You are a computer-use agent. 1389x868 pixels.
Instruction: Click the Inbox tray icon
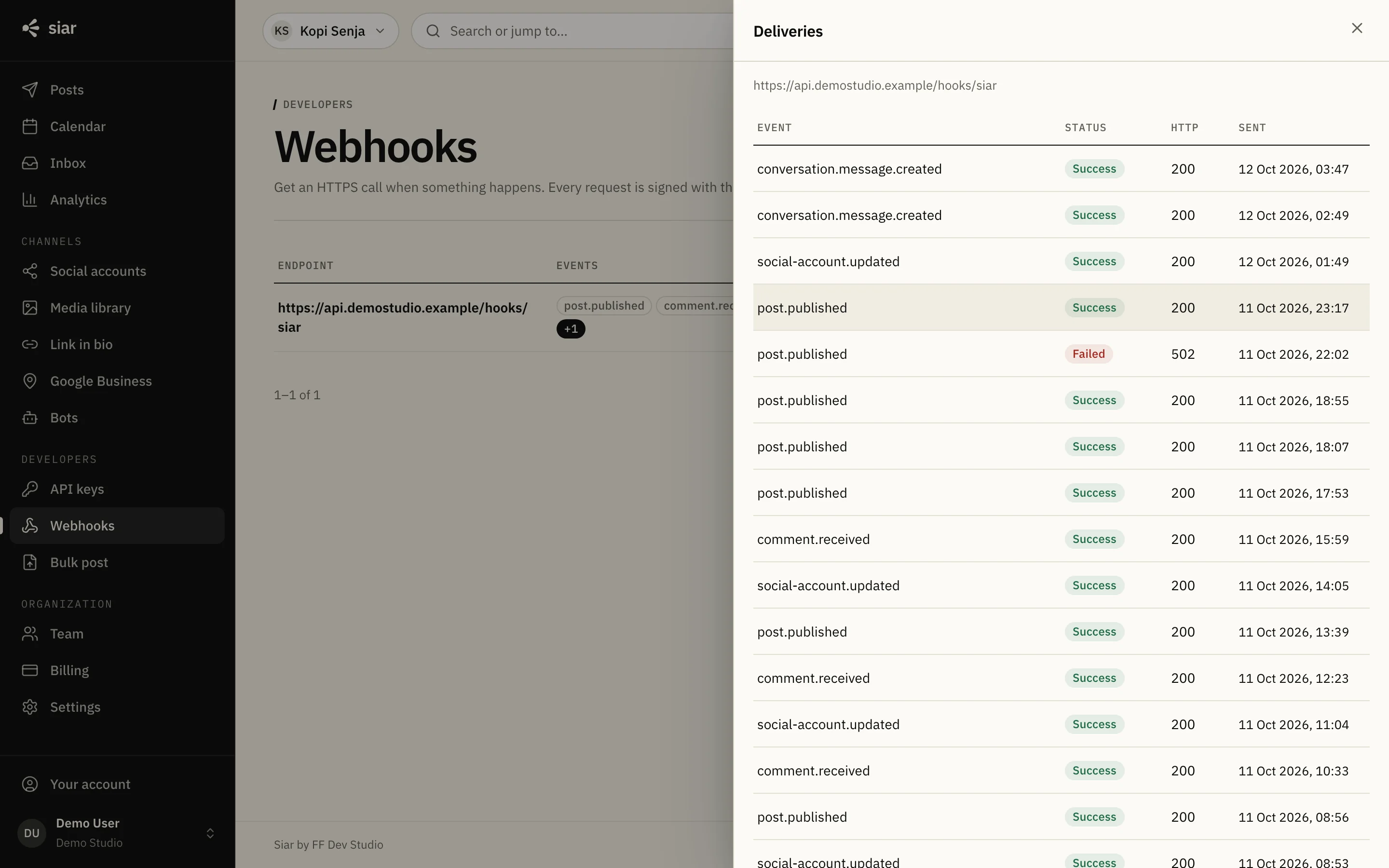(x=30, y=163)
